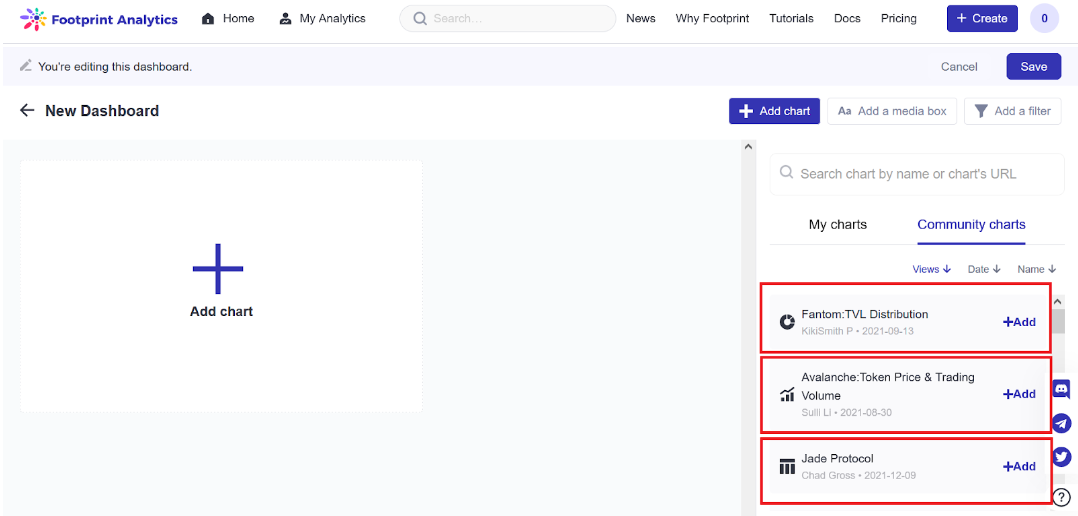
Task: Click Add a media box
Action: (x=892, y=111)
